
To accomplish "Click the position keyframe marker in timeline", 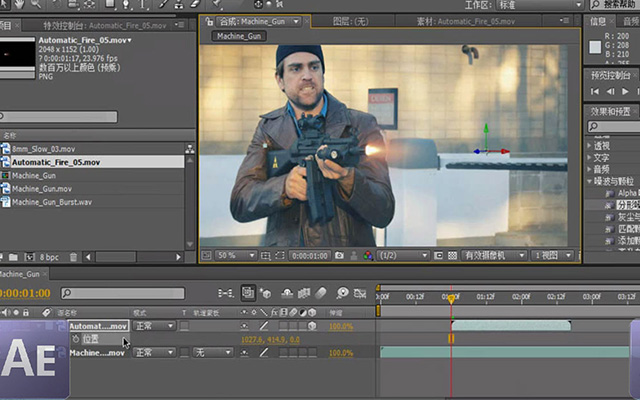I will [x=451, y=338].
